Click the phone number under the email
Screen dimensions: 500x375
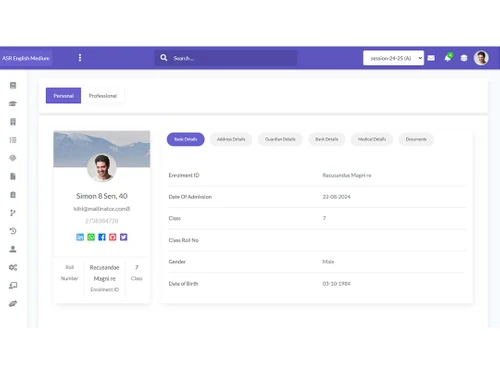point(102,221)
